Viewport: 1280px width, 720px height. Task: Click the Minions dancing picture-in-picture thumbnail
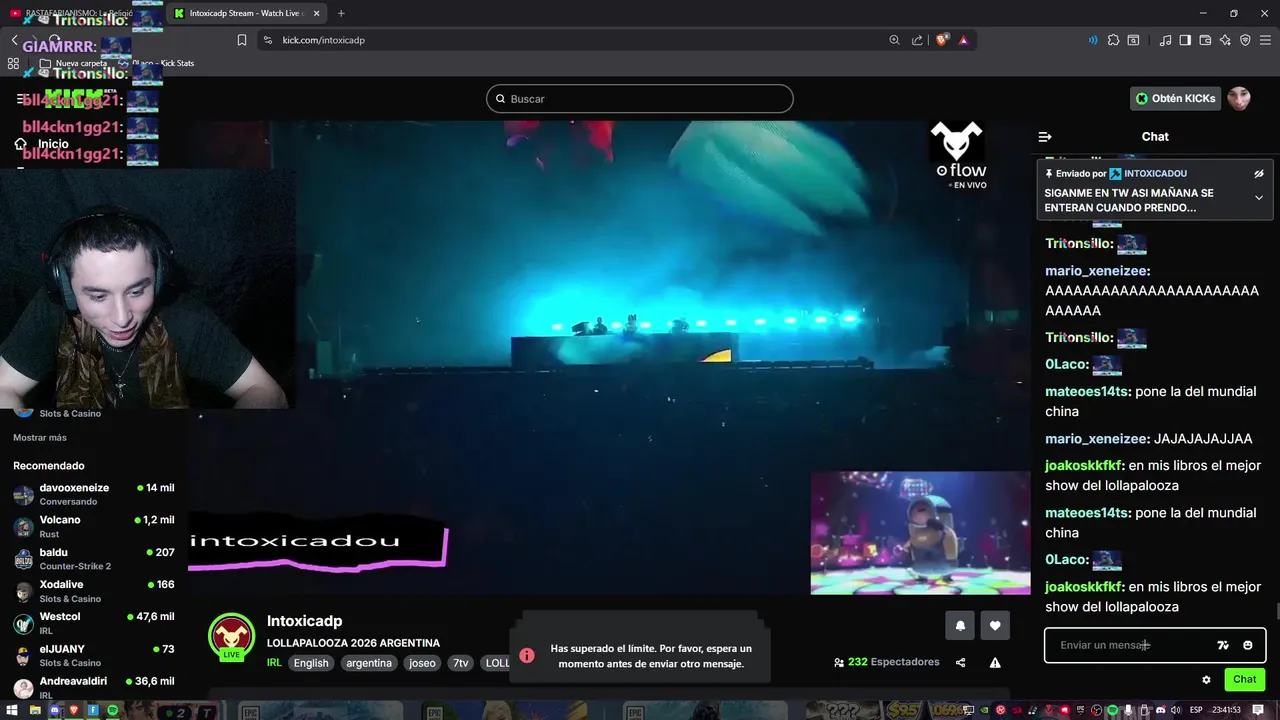pos(920,533)
